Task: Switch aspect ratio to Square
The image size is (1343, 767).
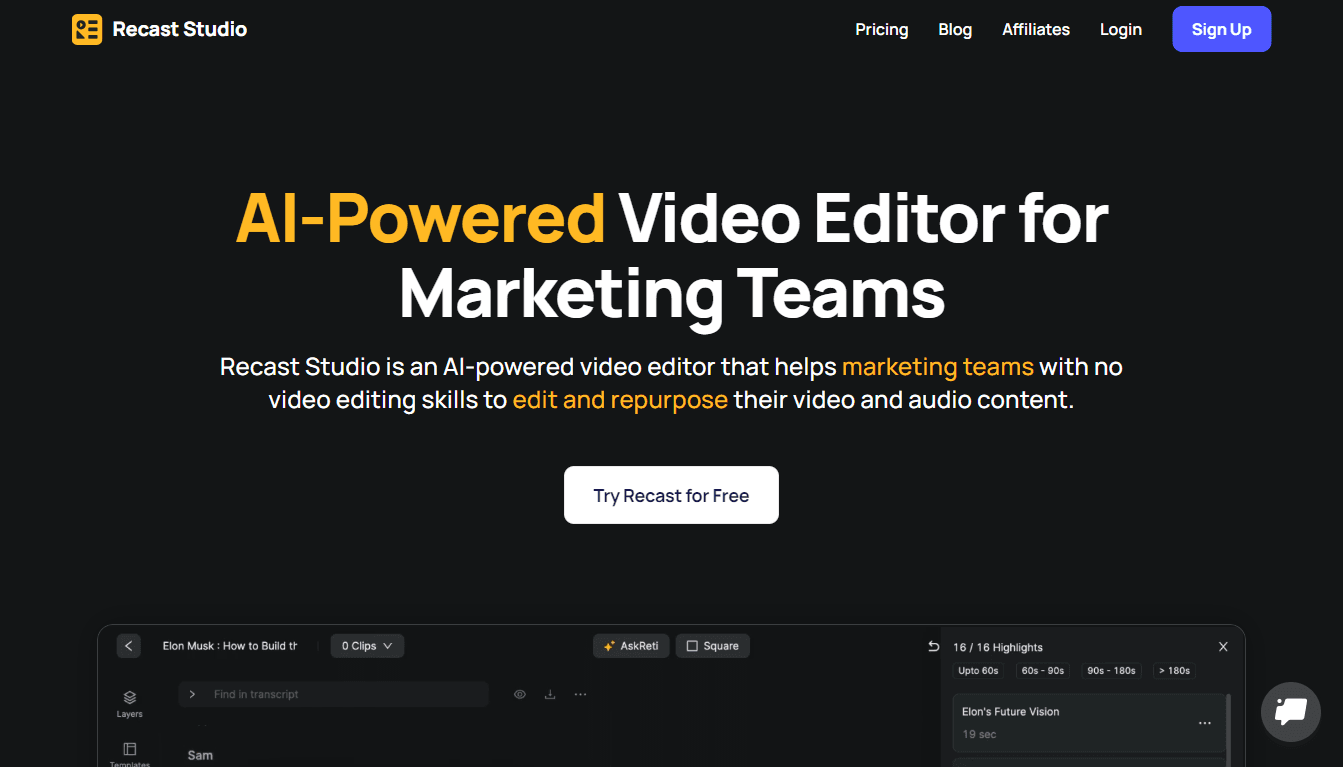Action: pyautogui.click(x=712, y=646)
